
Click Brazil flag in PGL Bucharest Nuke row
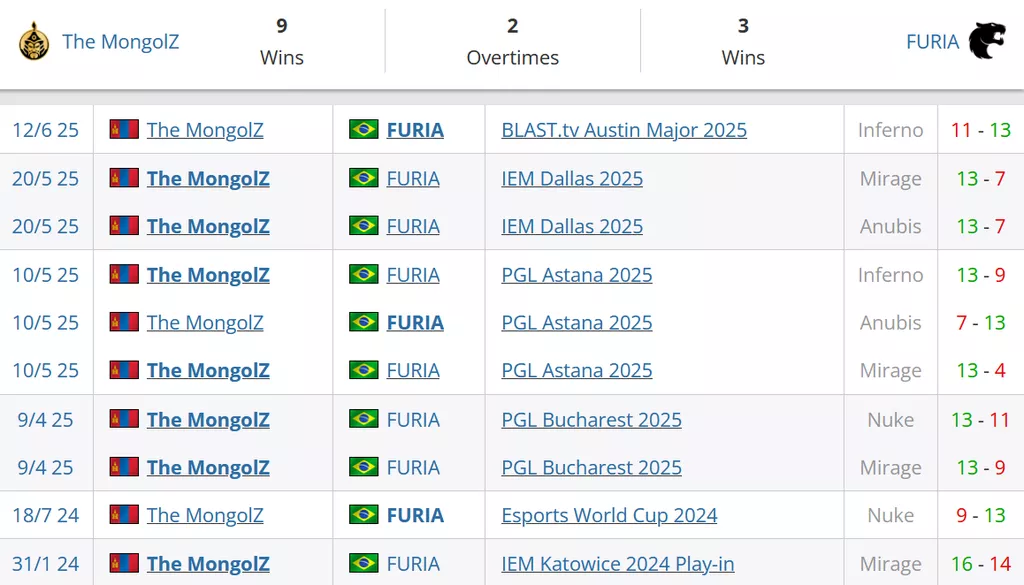point(364,419)
